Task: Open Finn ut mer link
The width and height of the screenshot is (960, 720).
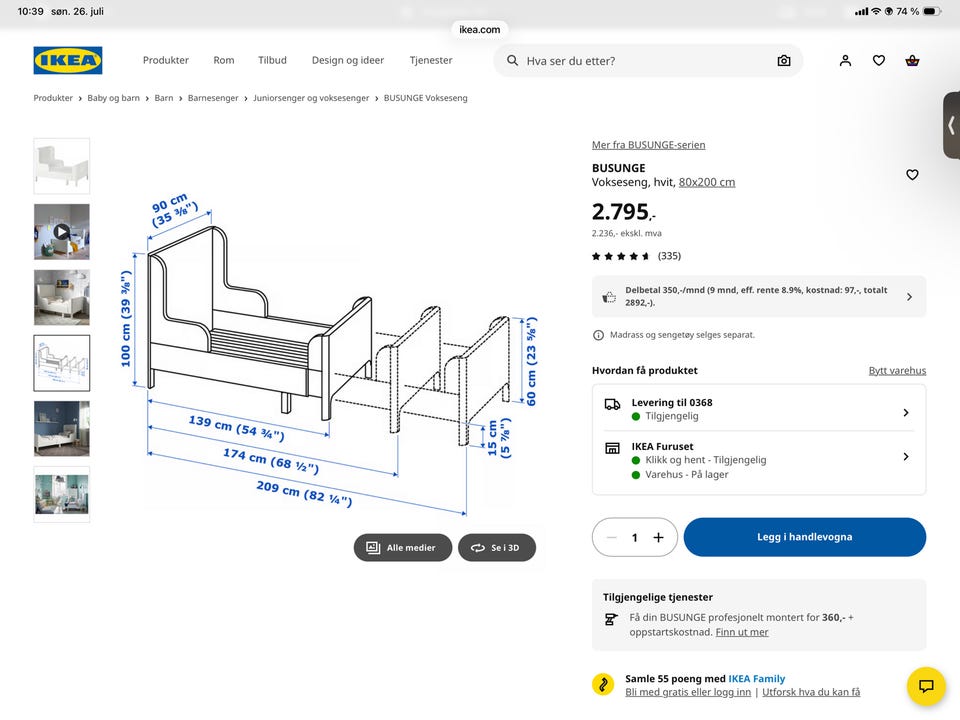Action: 741,632
